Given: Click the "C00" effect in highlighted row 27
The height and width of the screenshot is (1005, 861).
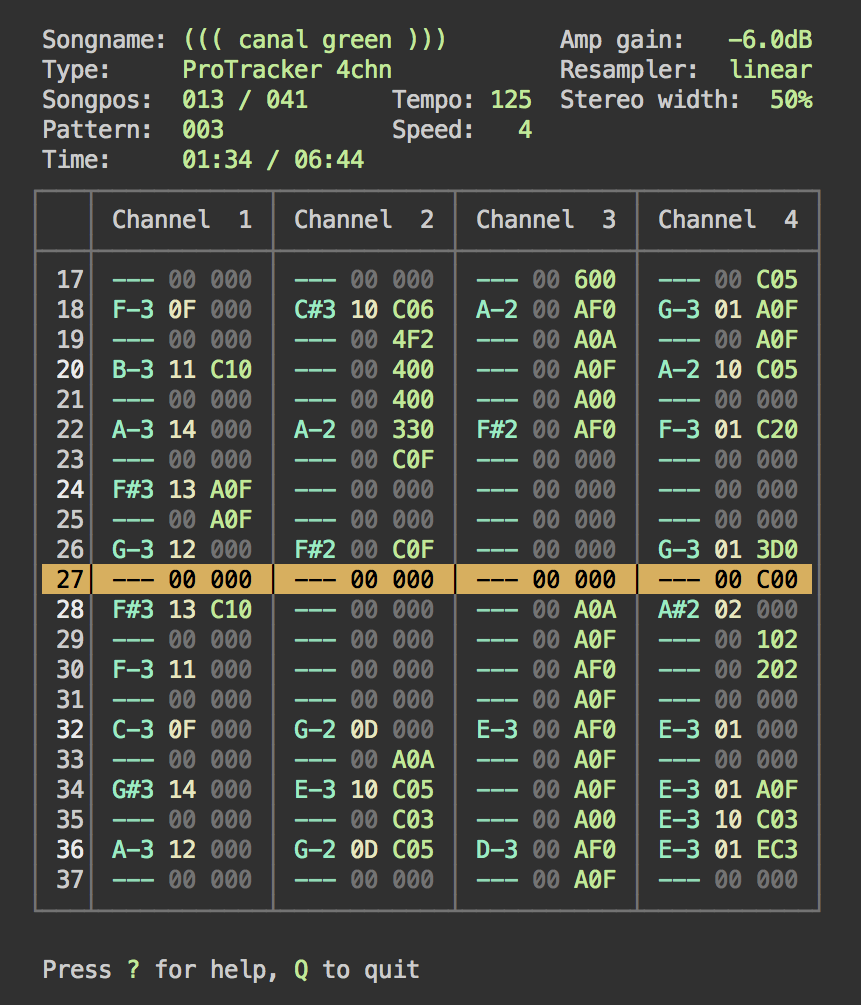Looking at the screenshot, I should (777, 579).
